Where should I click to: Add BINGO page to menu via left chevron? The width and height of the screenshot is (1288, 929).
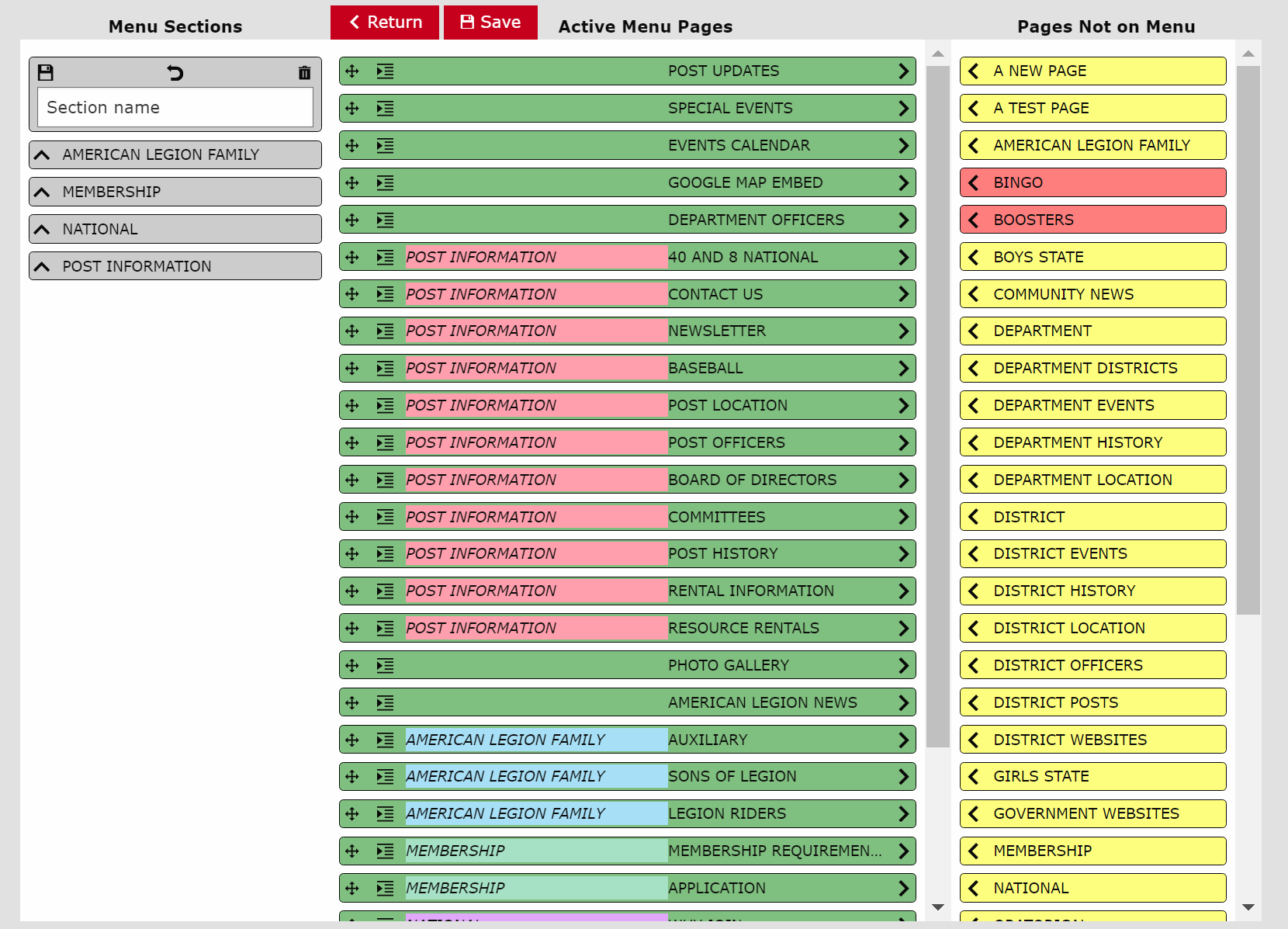974,183
